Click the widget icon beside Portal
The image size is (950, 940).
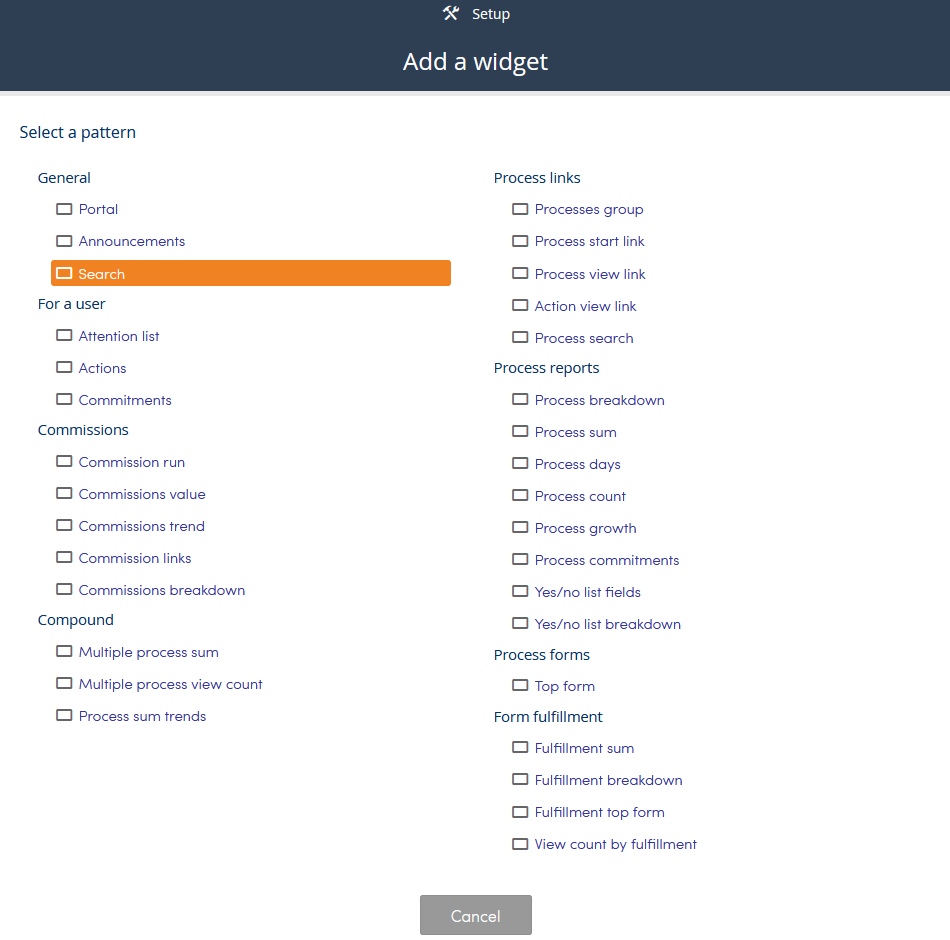tap(64, 209)
